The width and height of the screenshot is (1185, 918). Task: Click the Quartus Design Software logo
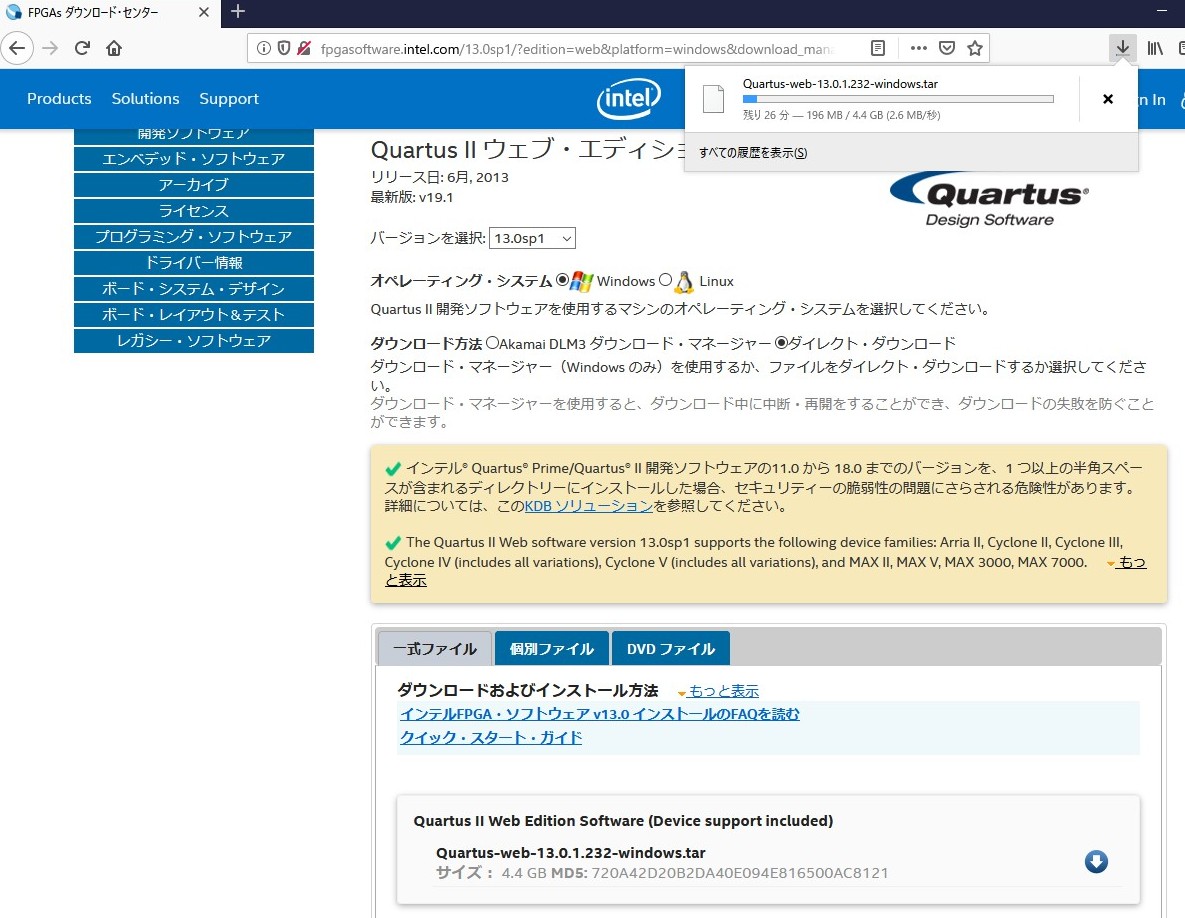coord(989,199)
